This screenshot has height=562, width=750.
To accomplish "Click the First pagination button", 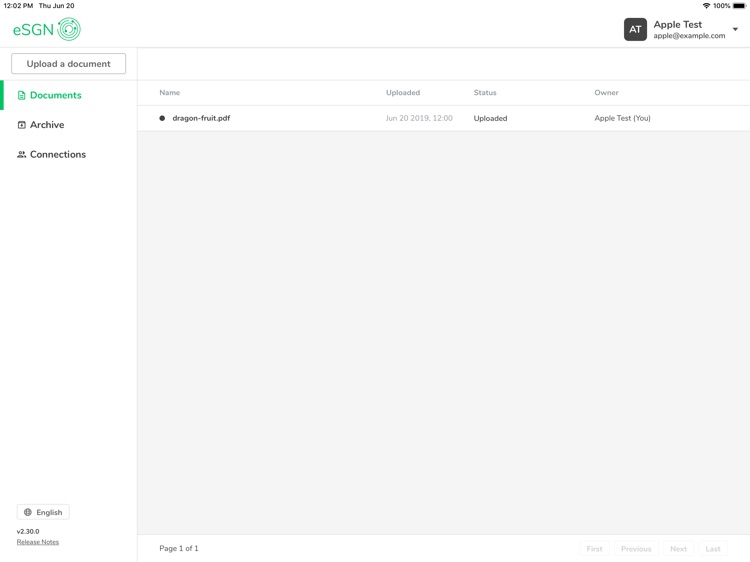I will coord(595,549).
